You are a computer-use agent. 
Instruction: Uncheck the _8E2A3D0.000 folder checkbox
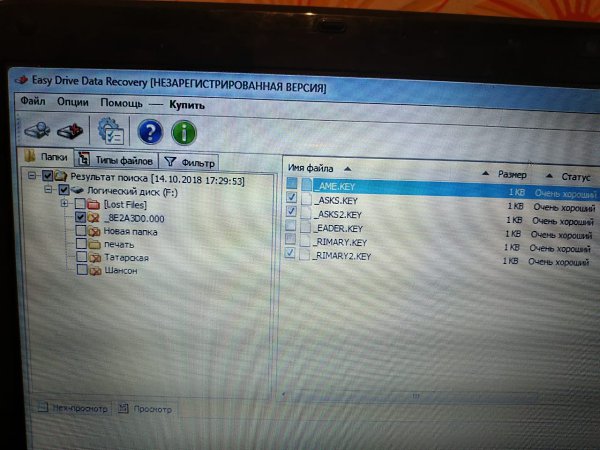(x=80, y=217)
